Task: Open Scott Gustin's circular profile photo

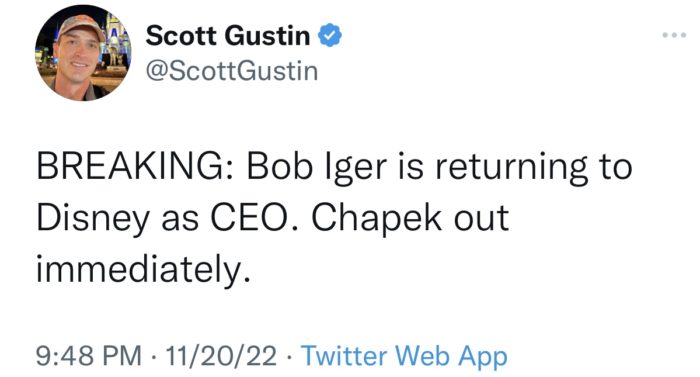Action: point(83,53)
